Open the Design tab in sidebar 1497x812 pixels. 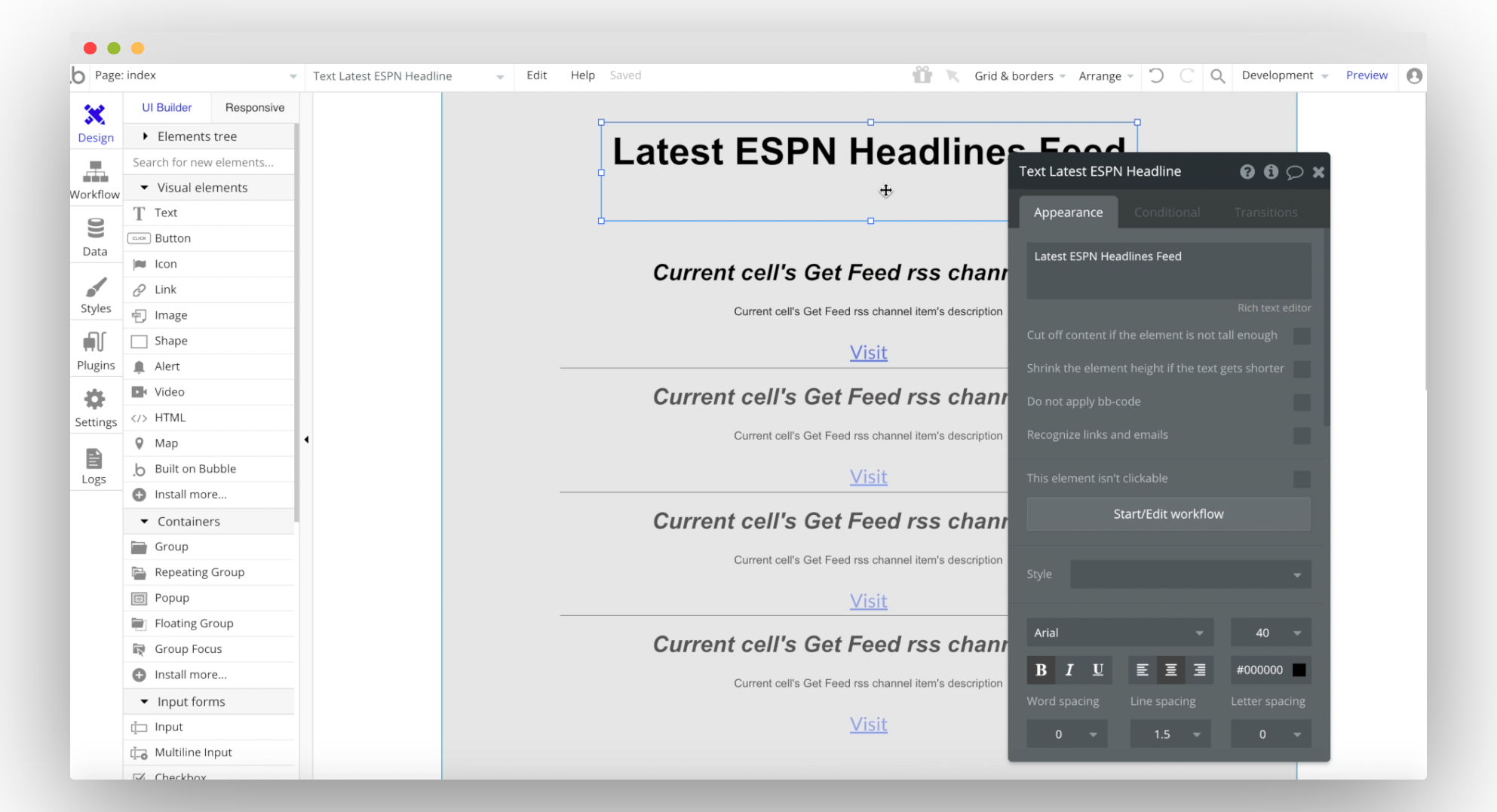point(95,123)
